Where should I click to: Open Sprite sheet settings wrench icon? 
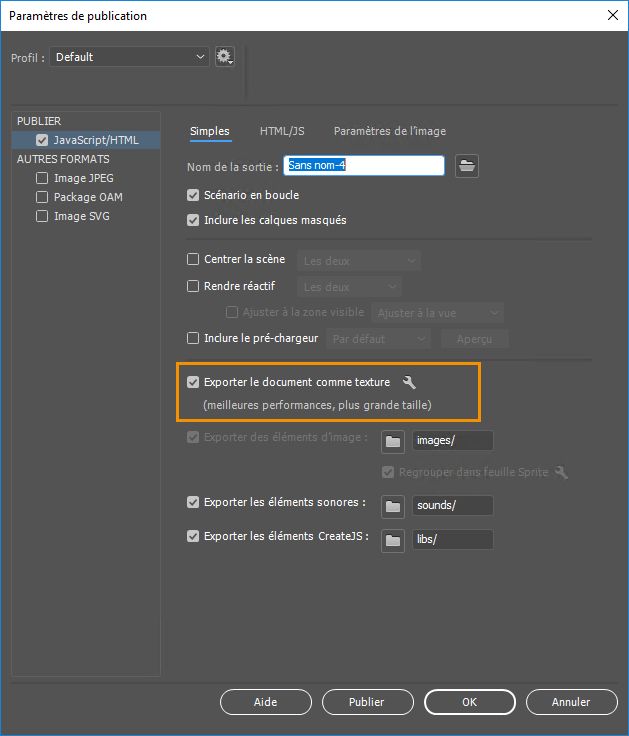561,472
